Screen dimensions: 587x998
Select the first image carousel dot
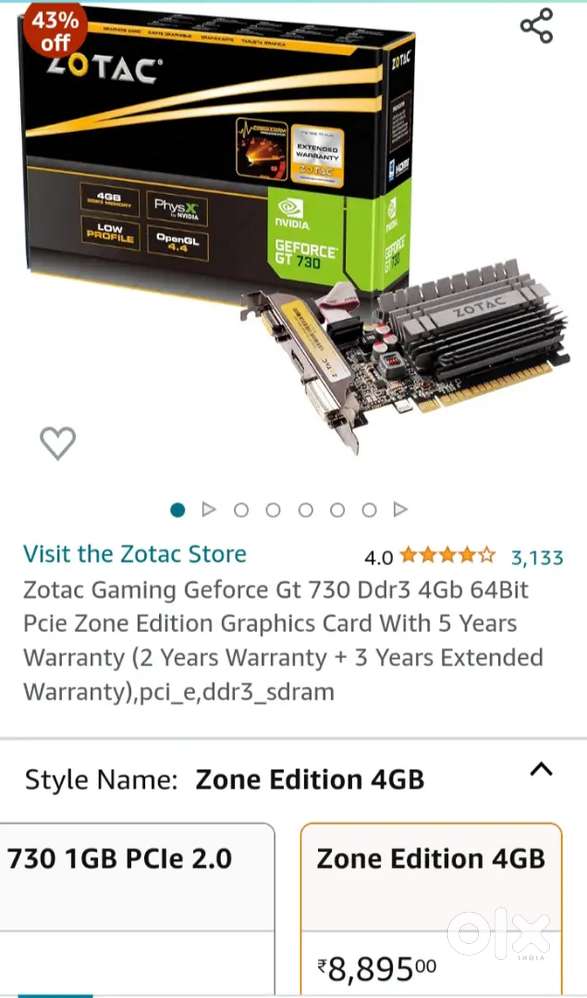click(178, 510)
